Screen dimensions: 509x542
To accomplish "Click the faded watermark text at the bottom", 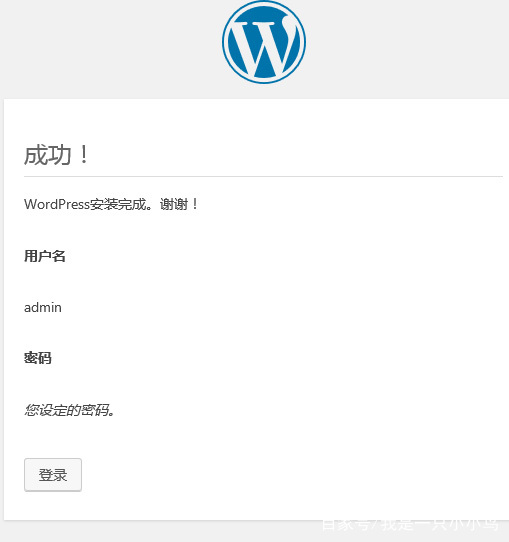I will point(410,524).
